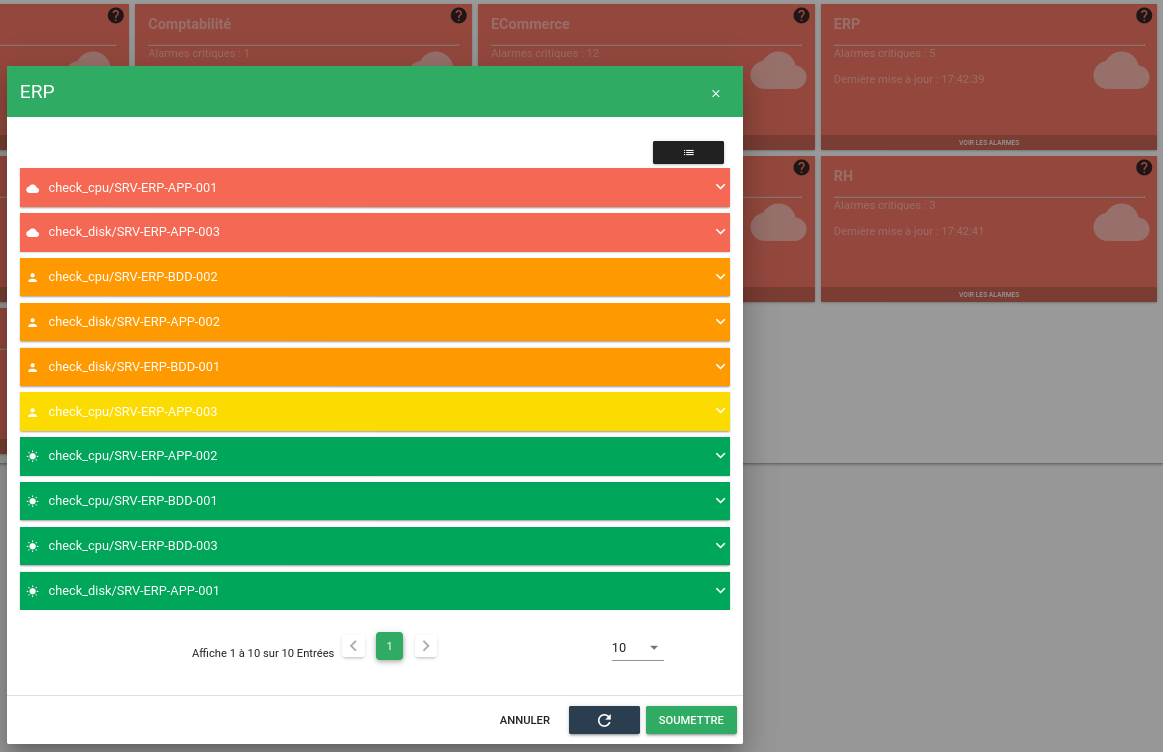Viewport: 1163px width, 752px height.
Task: Click cloud icon of check_cpu/SRV-ERP-APP-001
Action: pyautogui.click(x=33, y=188)
